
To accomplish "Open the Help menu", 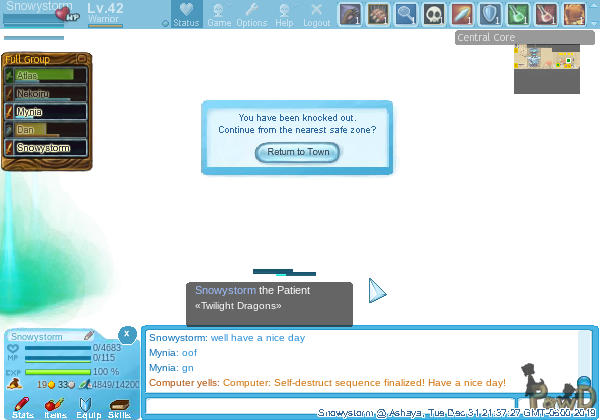I will pyautogui.click(x=284, y=14).
